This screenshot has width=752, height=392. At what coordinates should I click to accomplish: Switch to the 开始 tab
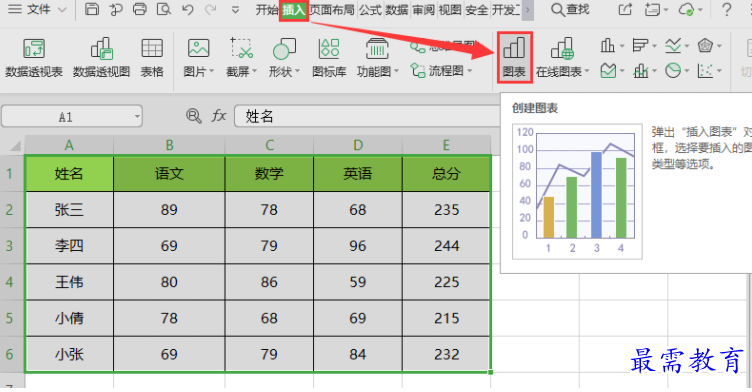click(x=267, y=10)
